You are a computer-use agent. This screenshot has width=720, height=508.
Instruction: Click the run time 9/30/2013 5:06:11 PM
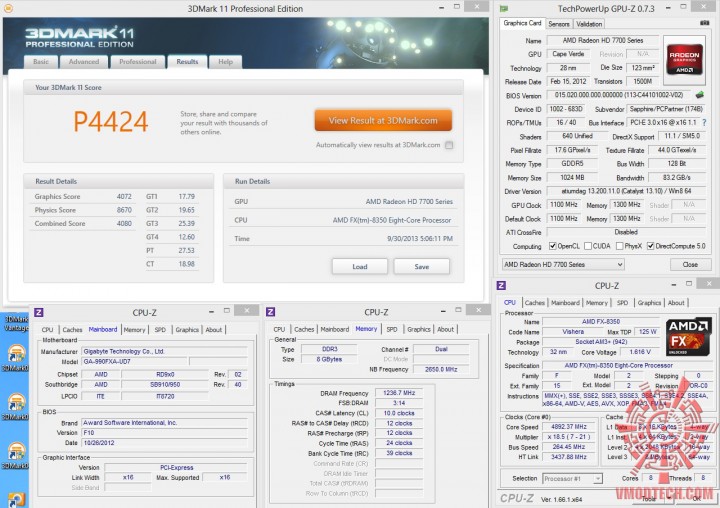point(420,239)
